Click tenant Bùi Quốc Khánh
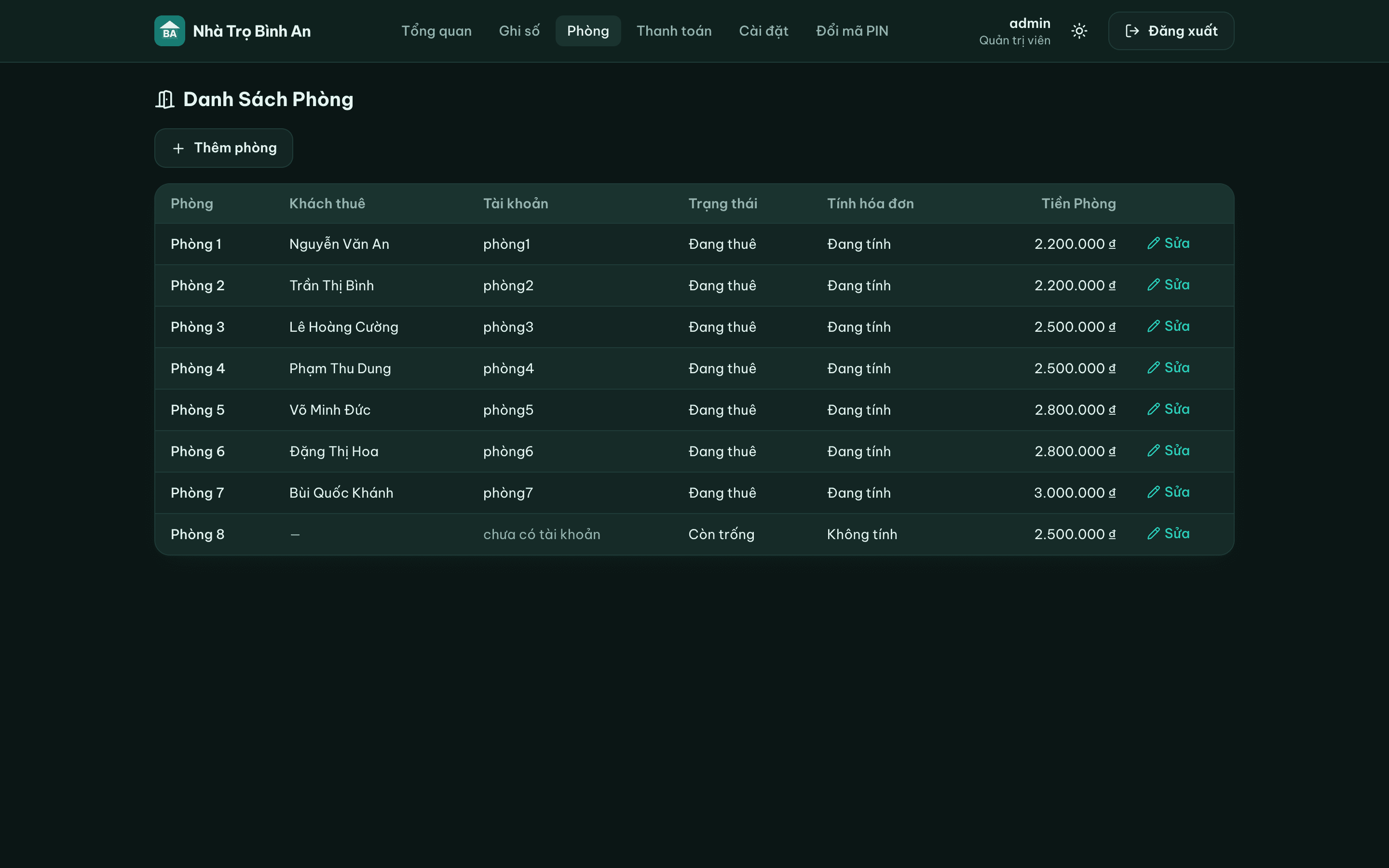The width and height of the screenshot is (1389, 868). (341, 492)
